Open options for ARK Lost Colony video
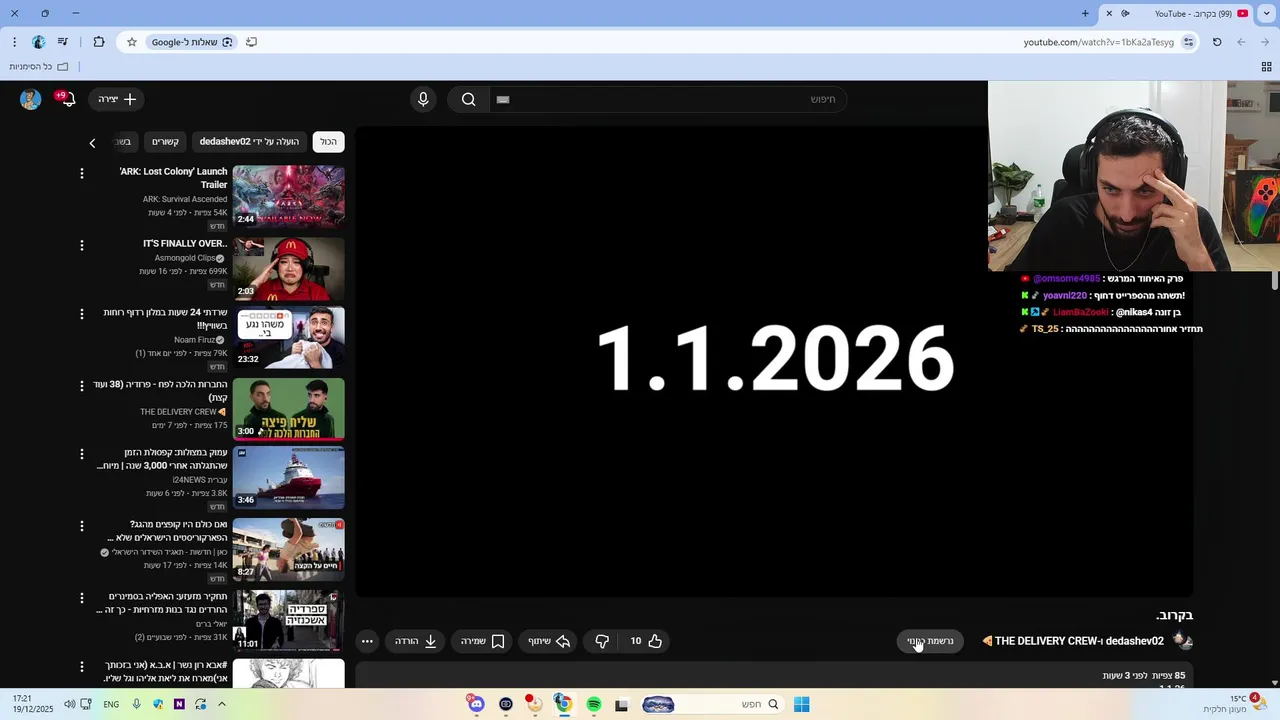The width and height of the screenshot is (1280, 720). pyautogui.click(x=82, y=173)
